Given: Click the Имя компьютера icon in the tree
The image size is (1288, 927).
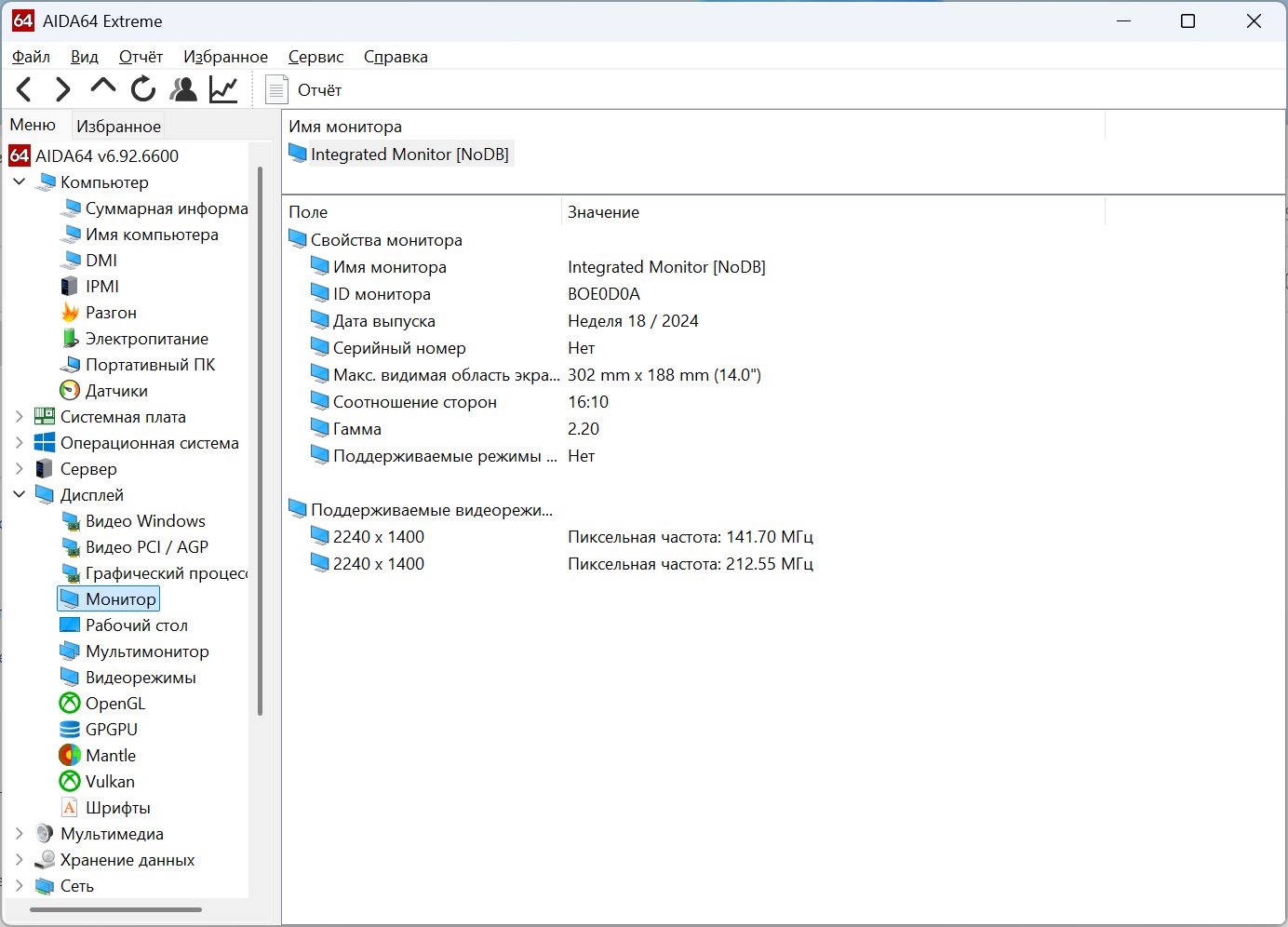Looking at the screenshot, I should tap(70, 234).
